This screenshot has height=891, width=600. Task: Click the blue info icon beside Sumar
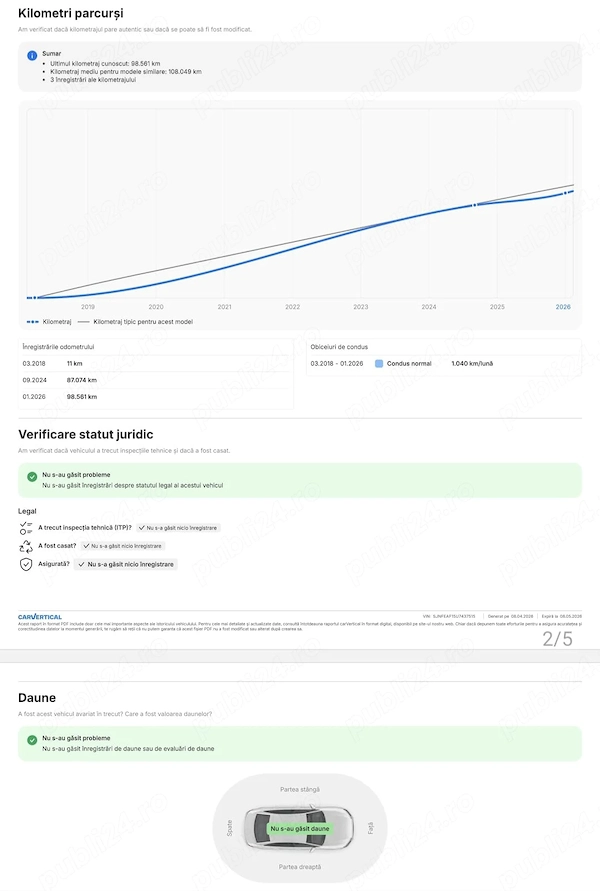coord(32,55)
